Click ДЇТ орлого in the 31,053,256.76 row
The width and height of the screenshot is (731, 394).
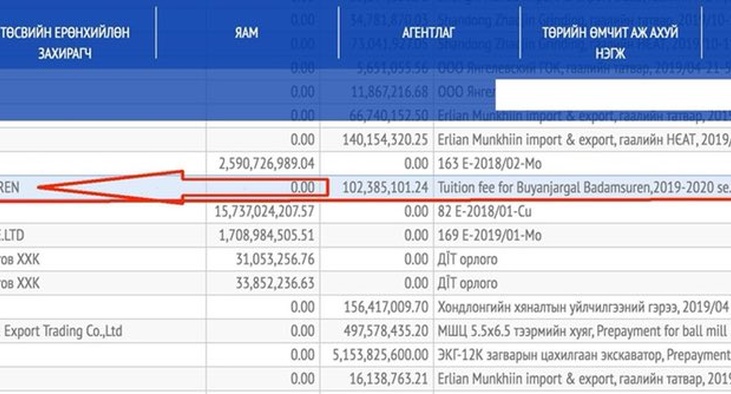[467, 259]
